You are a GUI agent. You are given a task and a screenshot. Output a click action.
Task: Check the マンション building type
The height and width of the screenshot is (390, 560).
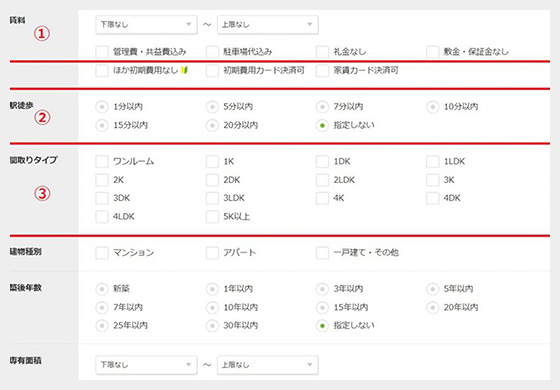point(102,252)
